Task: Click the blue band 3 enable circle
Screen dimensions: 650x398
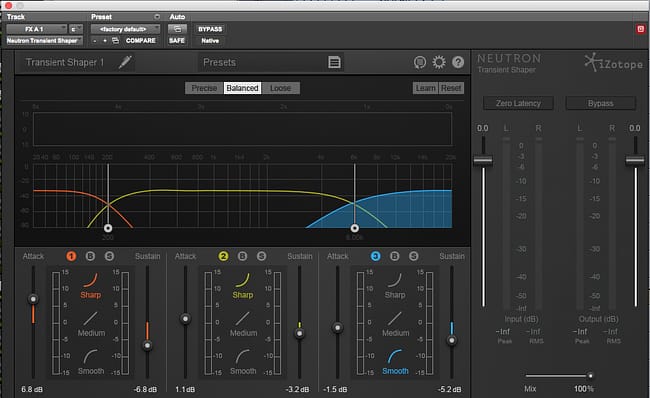Action: click(375, 256)
